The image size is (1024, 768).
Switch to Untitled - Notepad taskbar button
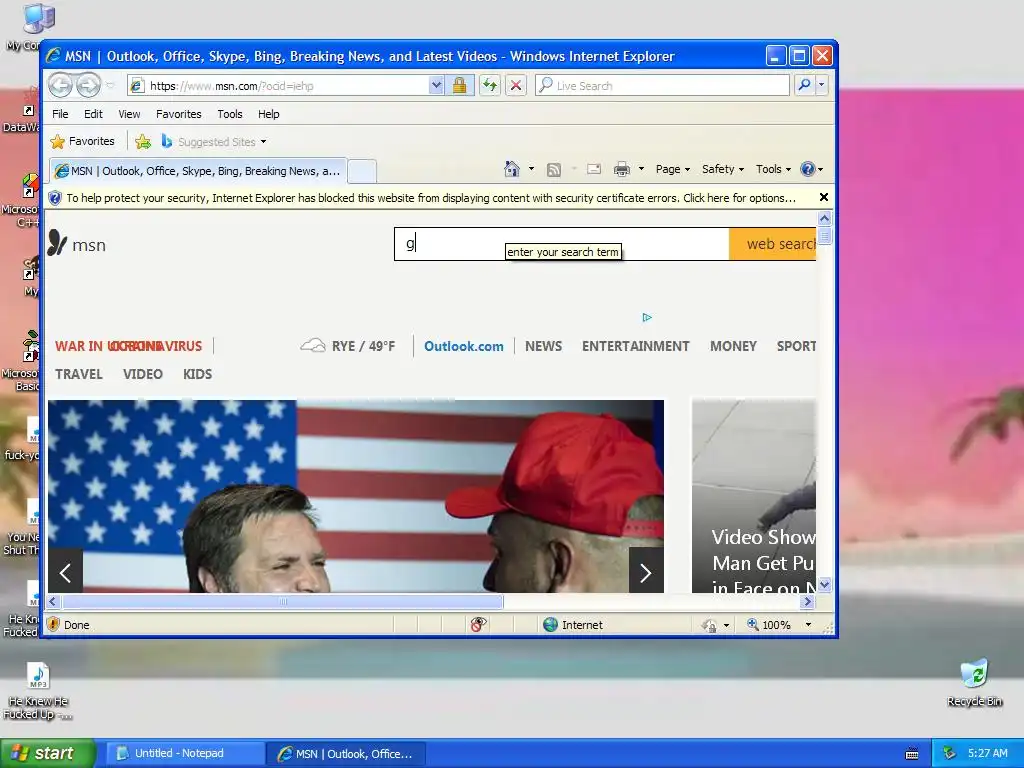[x=184, y=754]
